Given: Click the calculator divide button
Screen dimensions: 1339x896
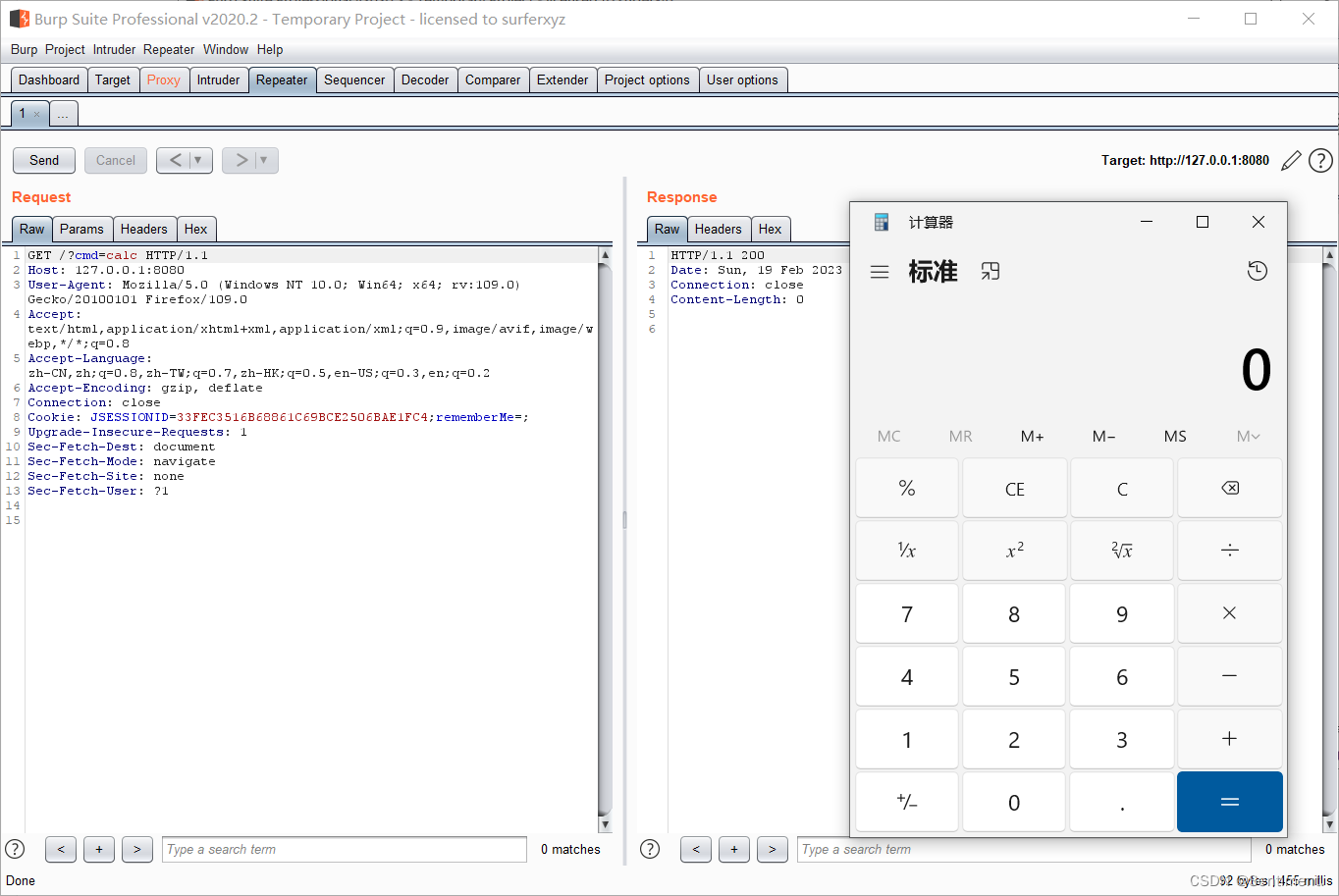Looking at the screenshot, I should (1230, 551).
